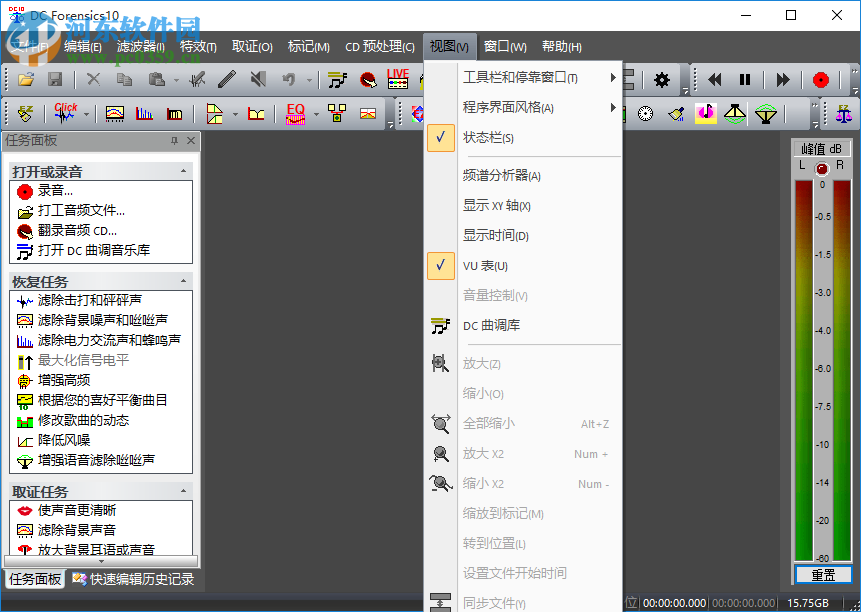Click 滤除击打和砰砰声 task link
The height and width of the screenshot is (612, 861).
click(90, 300)
